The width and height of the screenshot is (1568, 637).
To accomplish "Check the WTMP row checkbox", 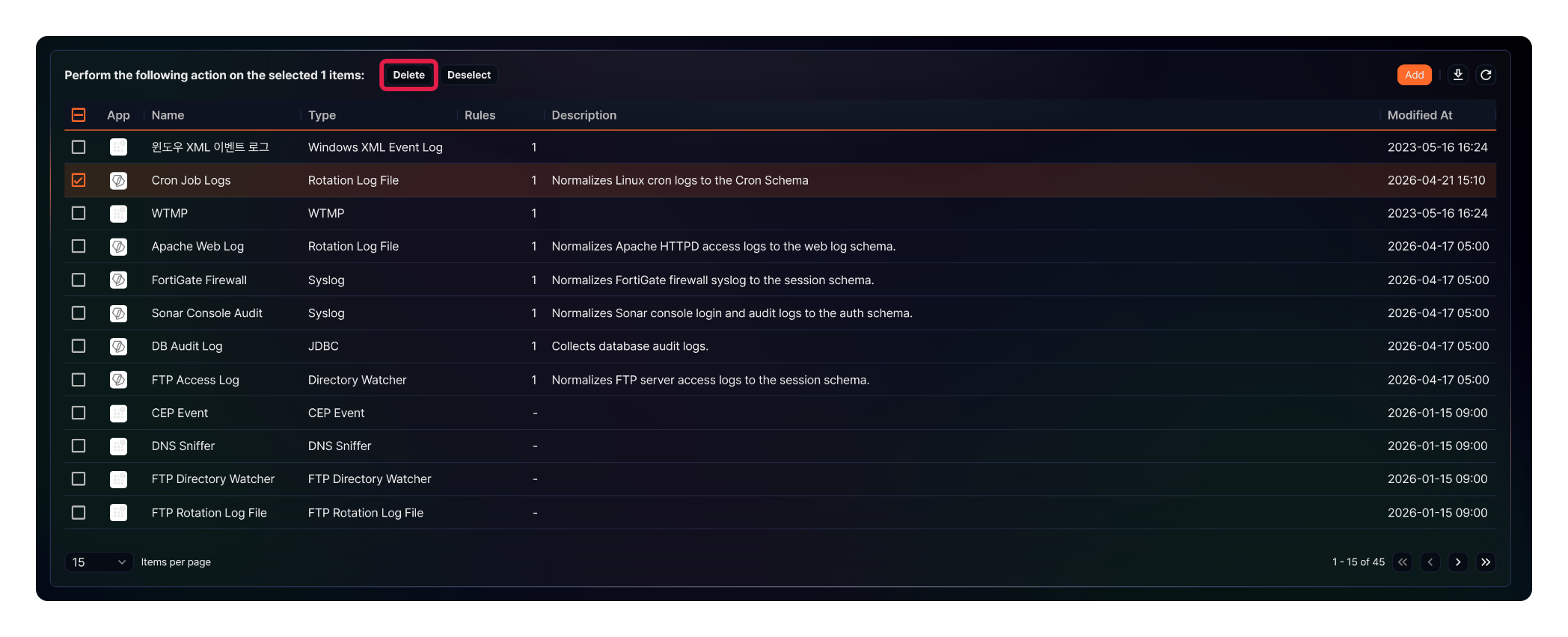I will (x=79, y=213).
